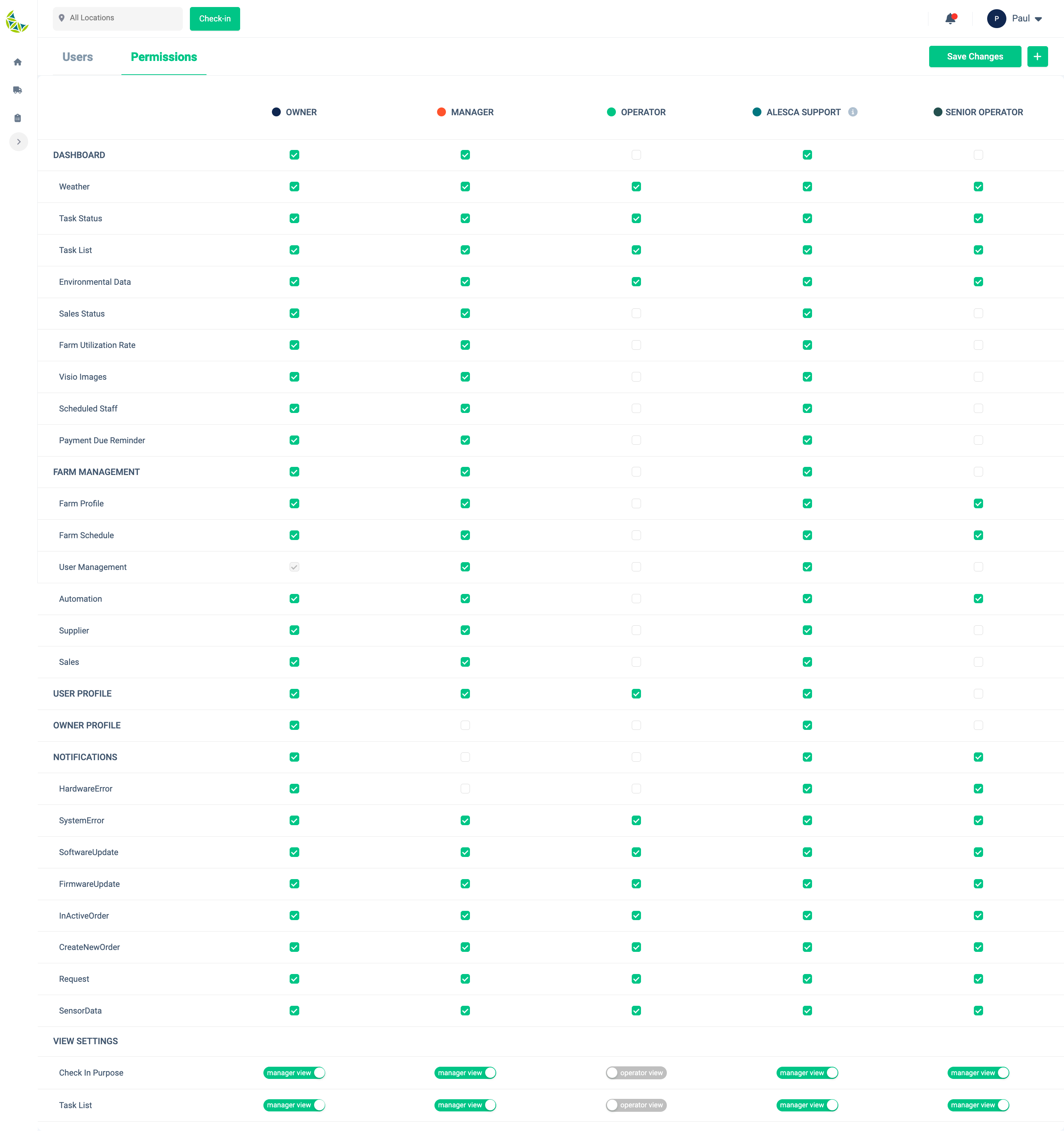Uncheck Task Status for Manager
This screenshot has width=1064, height=1131.
point(465,218)
